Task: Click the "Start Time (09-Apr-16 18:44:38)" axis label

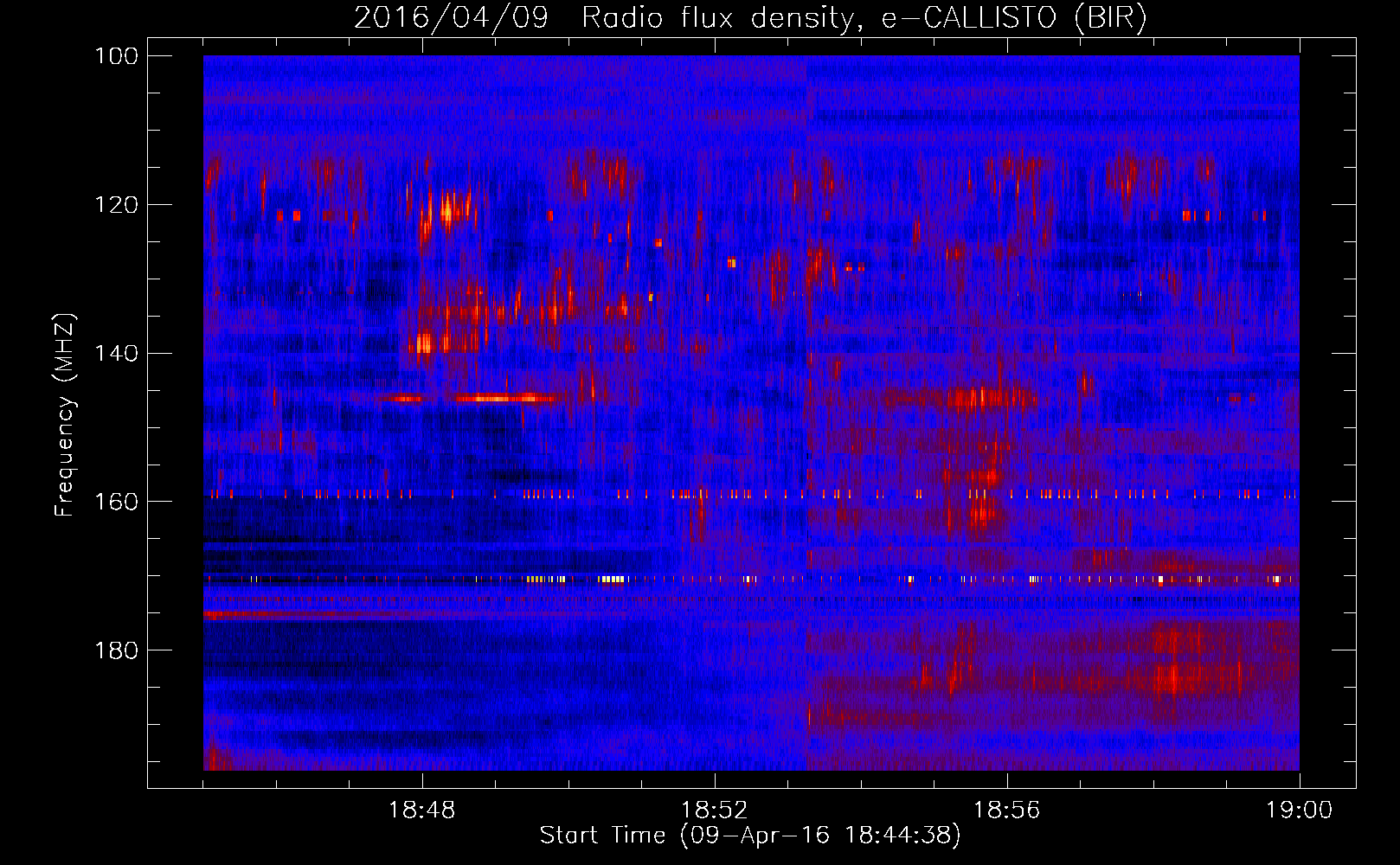Action: (750, 836)
